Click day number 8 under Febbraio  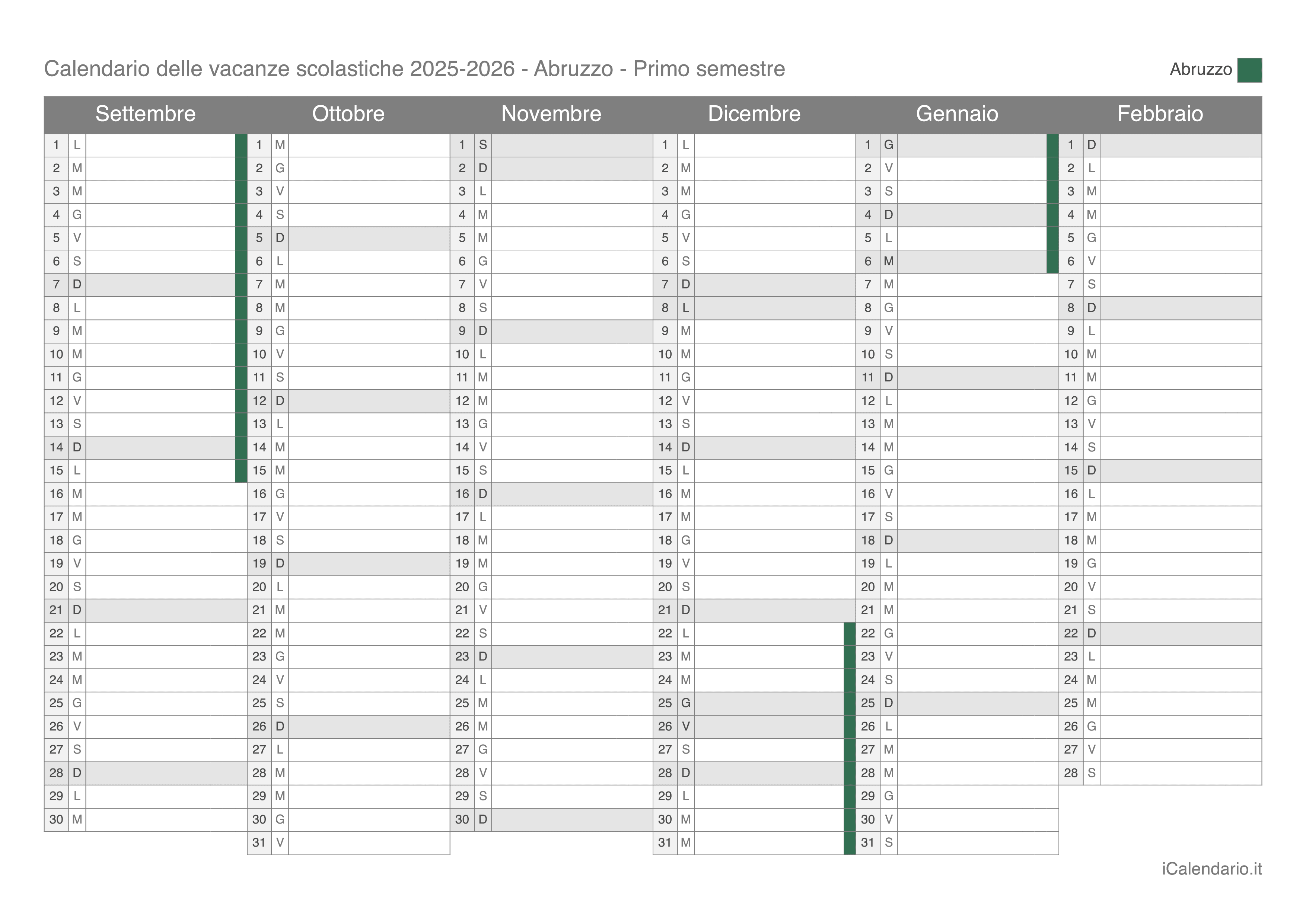(x=1070, y=308)
